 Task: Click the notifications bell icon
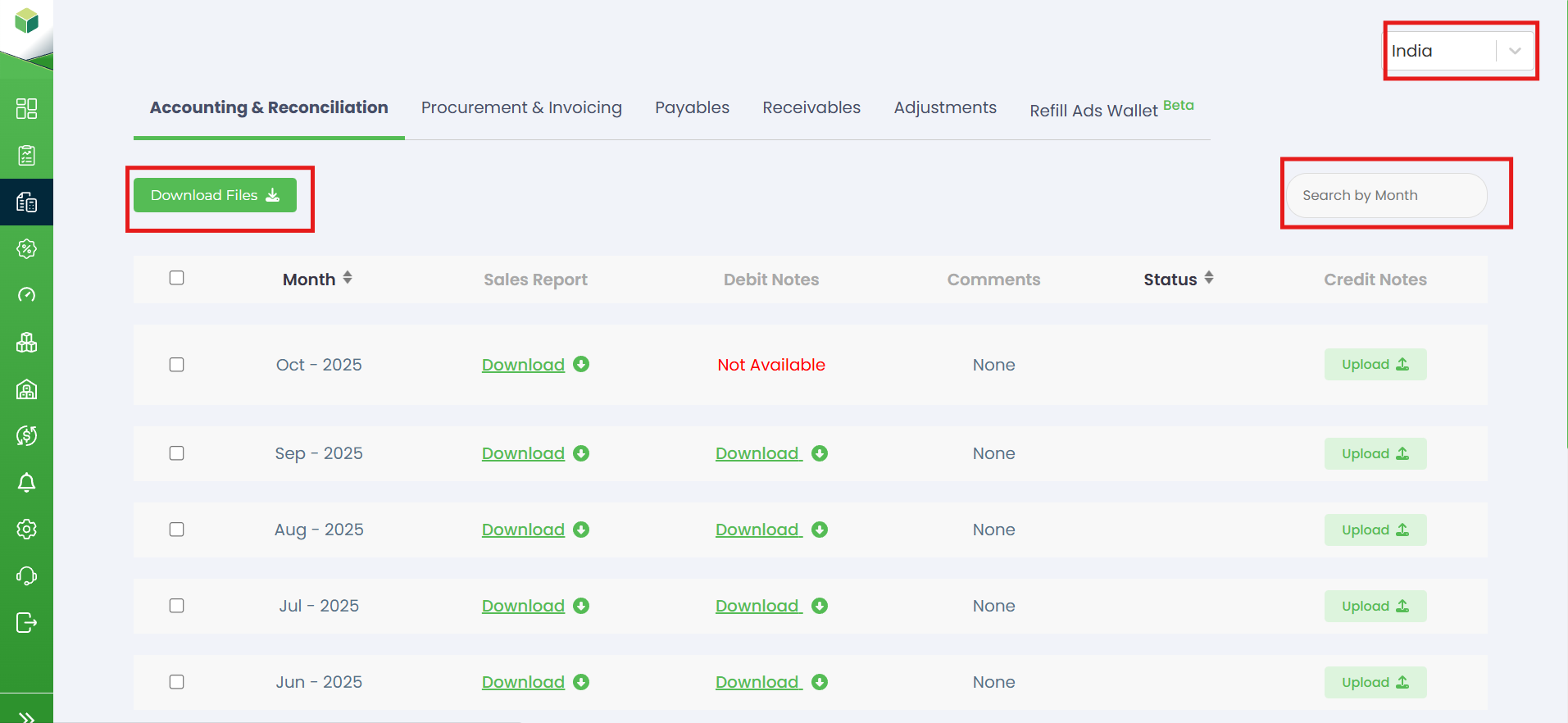(x=26, y=483)
